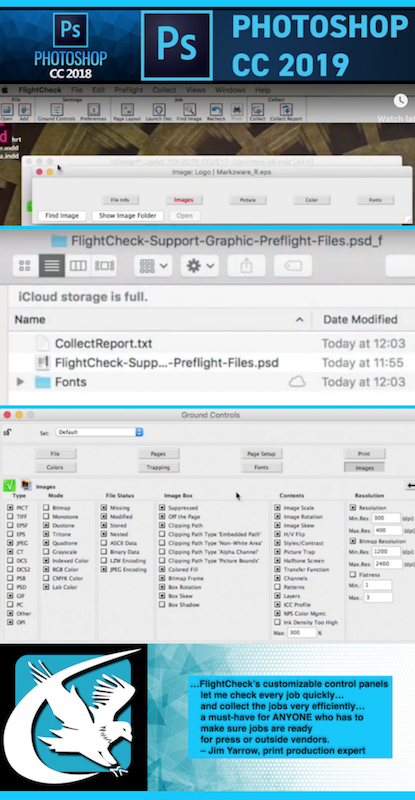This screenshot has height=800, width=415.
Task: Click the Min.Res field showing 300
Action: [387, 518]
